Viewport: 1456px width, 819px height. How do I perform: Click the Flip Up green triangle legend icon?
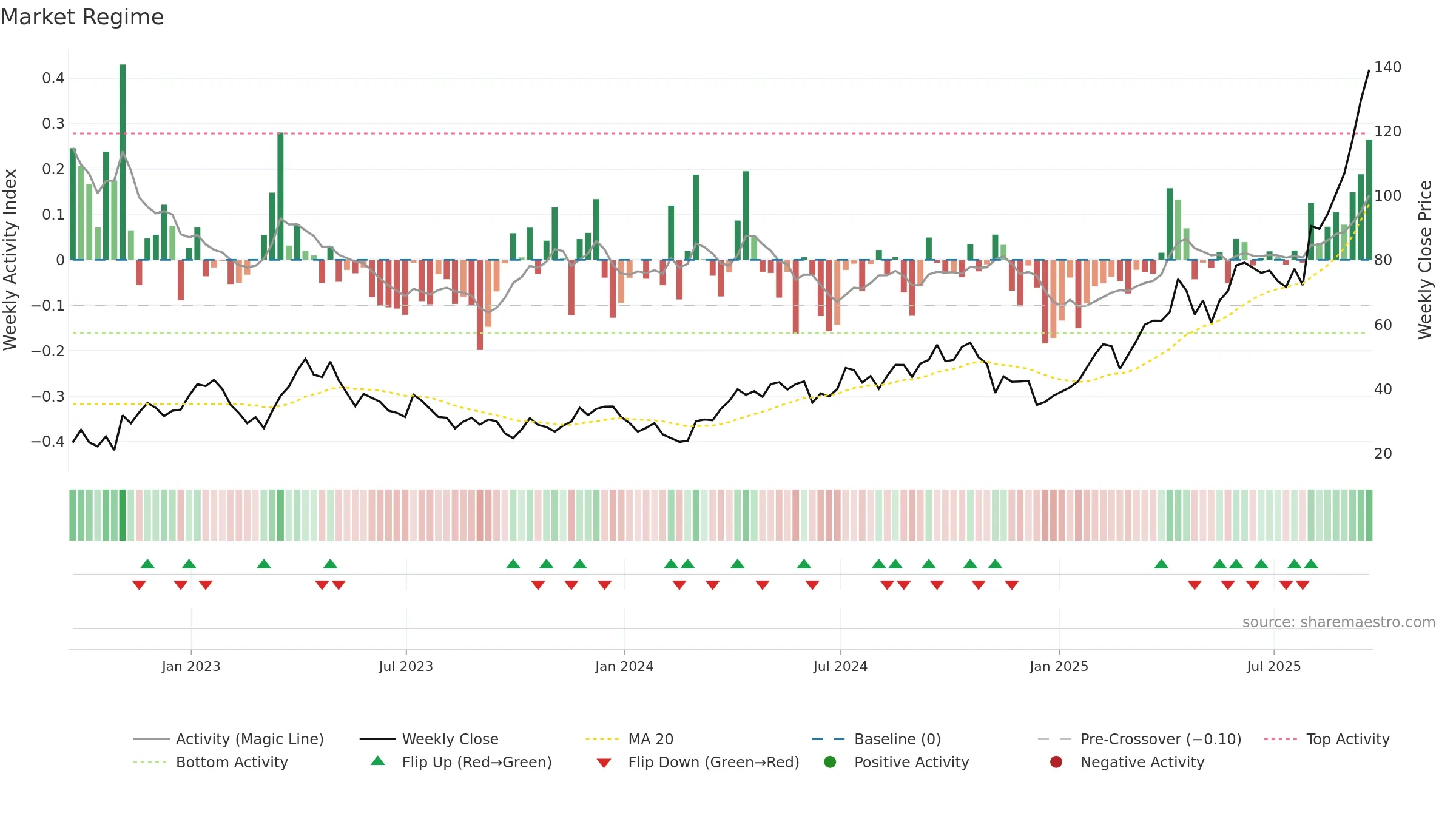378,761
